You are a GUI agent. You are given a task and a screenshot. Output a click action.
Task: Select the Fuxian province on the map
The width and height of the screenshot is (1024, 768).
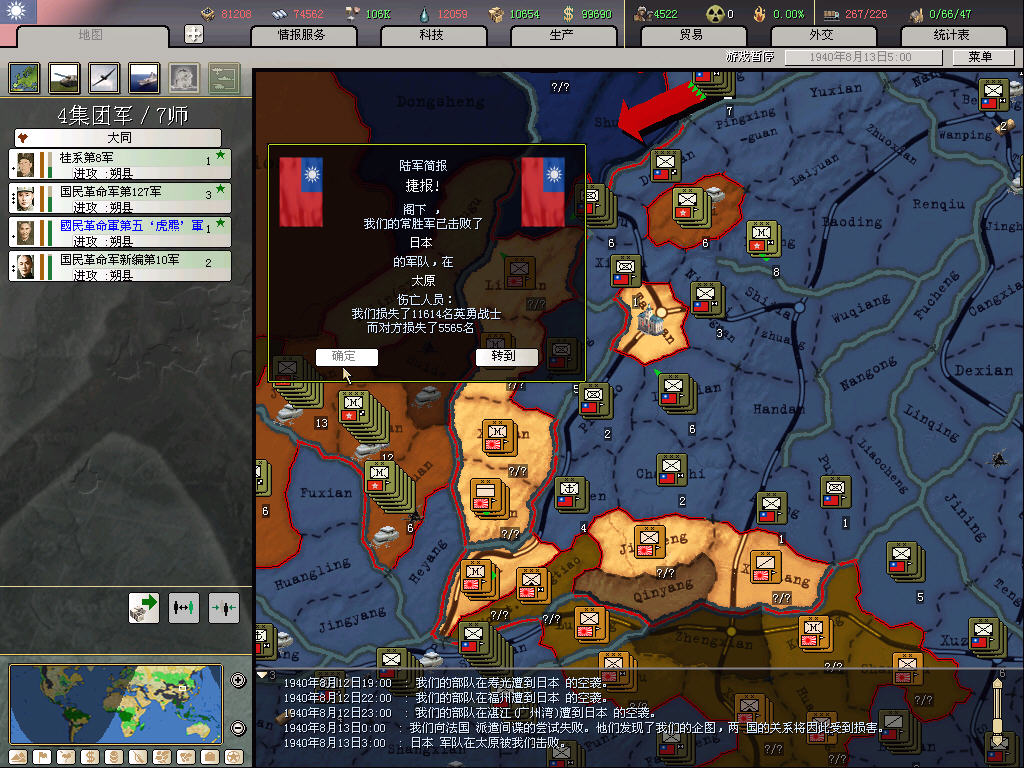pyautogui.click(x=326, y=492)
